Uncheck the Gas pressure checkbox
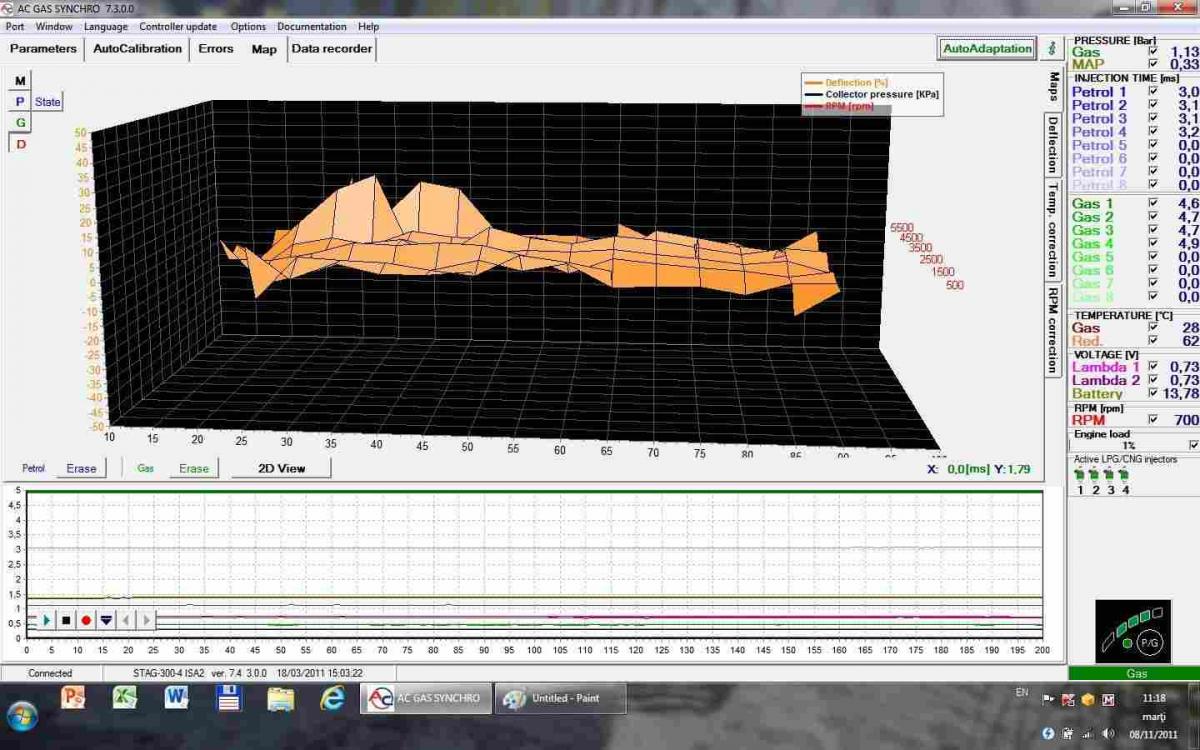1200x750 pixels. click(x=1154, y=52)
